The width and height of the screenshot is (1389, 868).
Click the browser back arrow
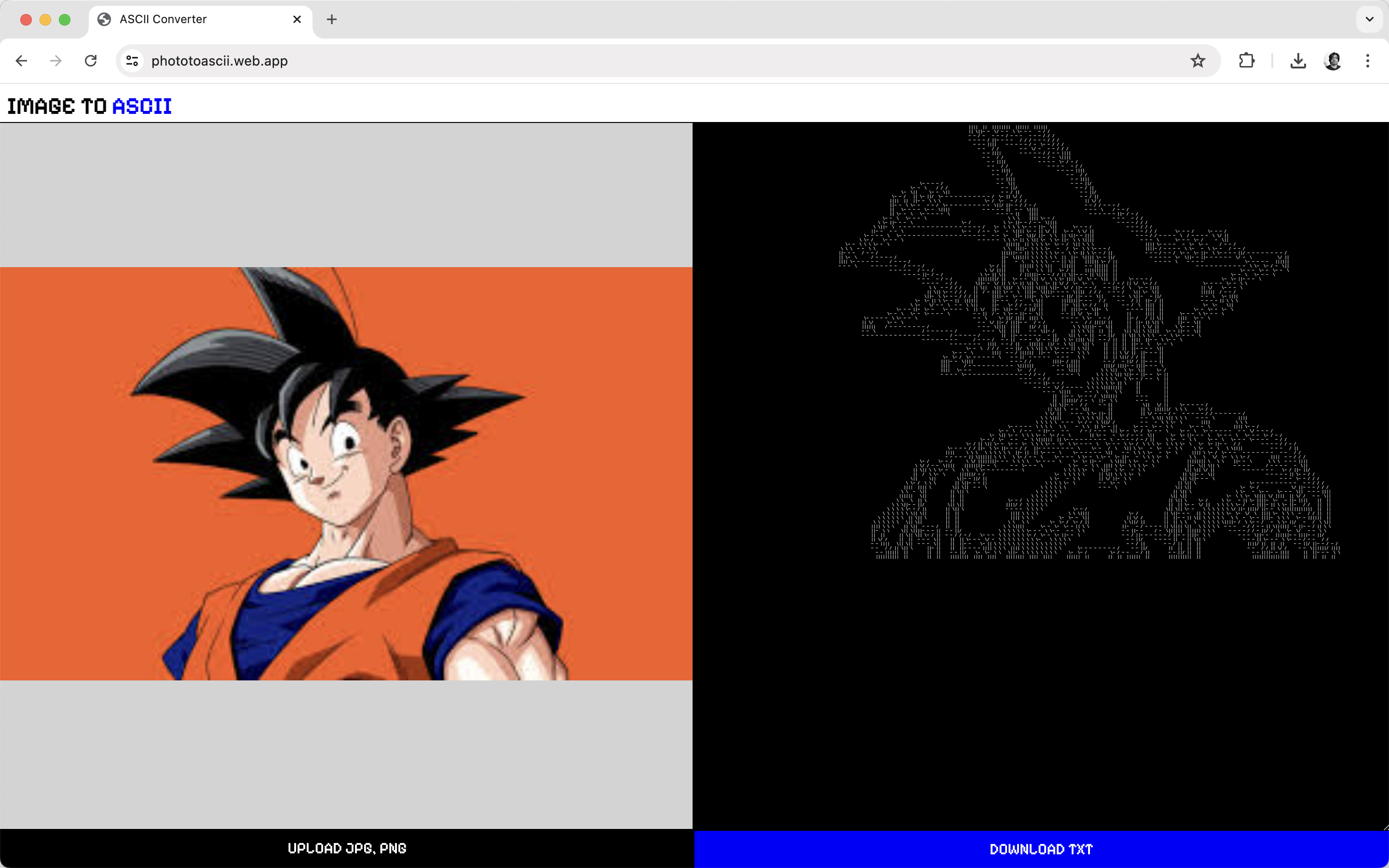[21, 61]
